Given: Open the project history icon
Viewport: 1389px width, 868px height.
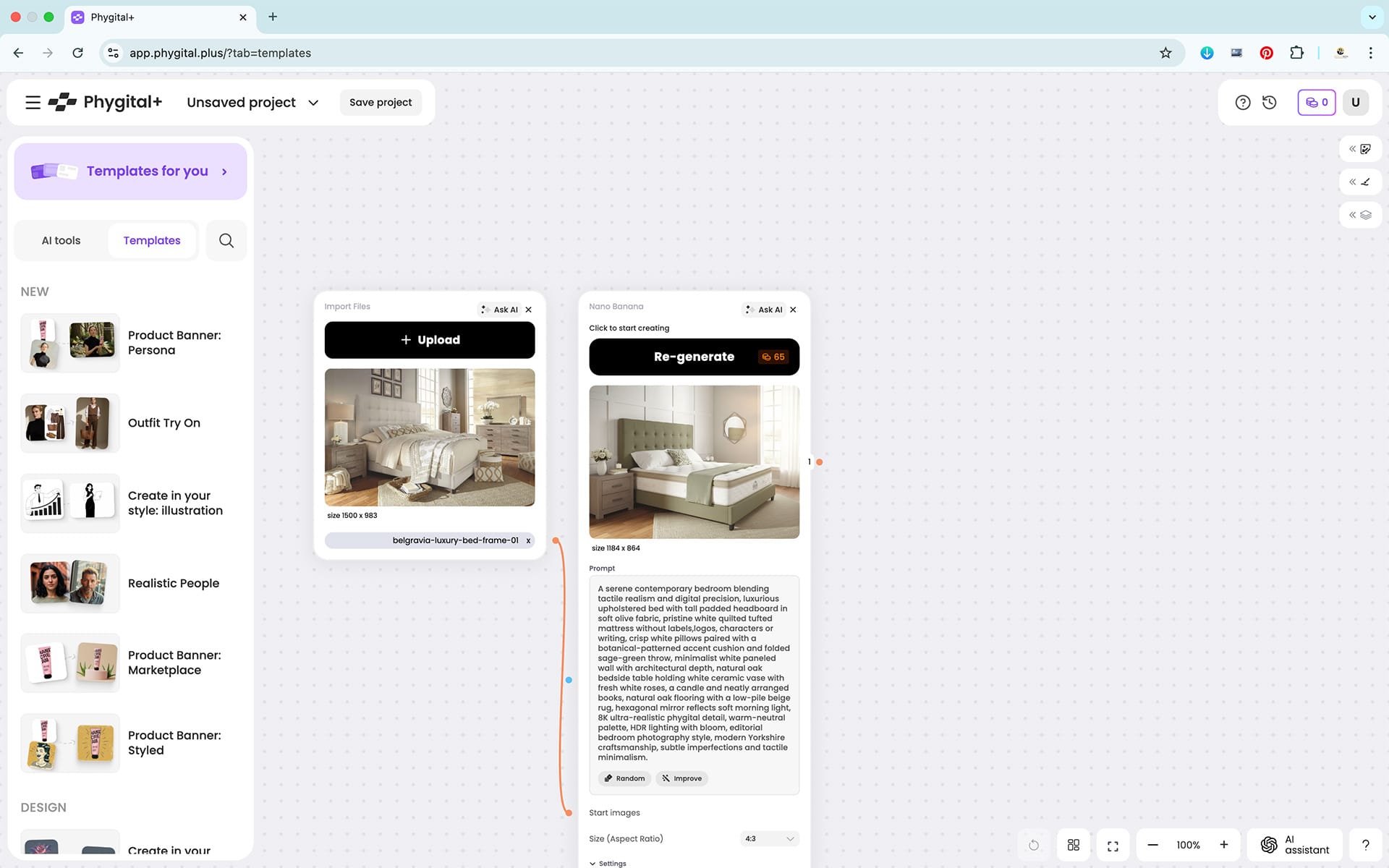Looking at the screenshot, I should point(1270,103).
